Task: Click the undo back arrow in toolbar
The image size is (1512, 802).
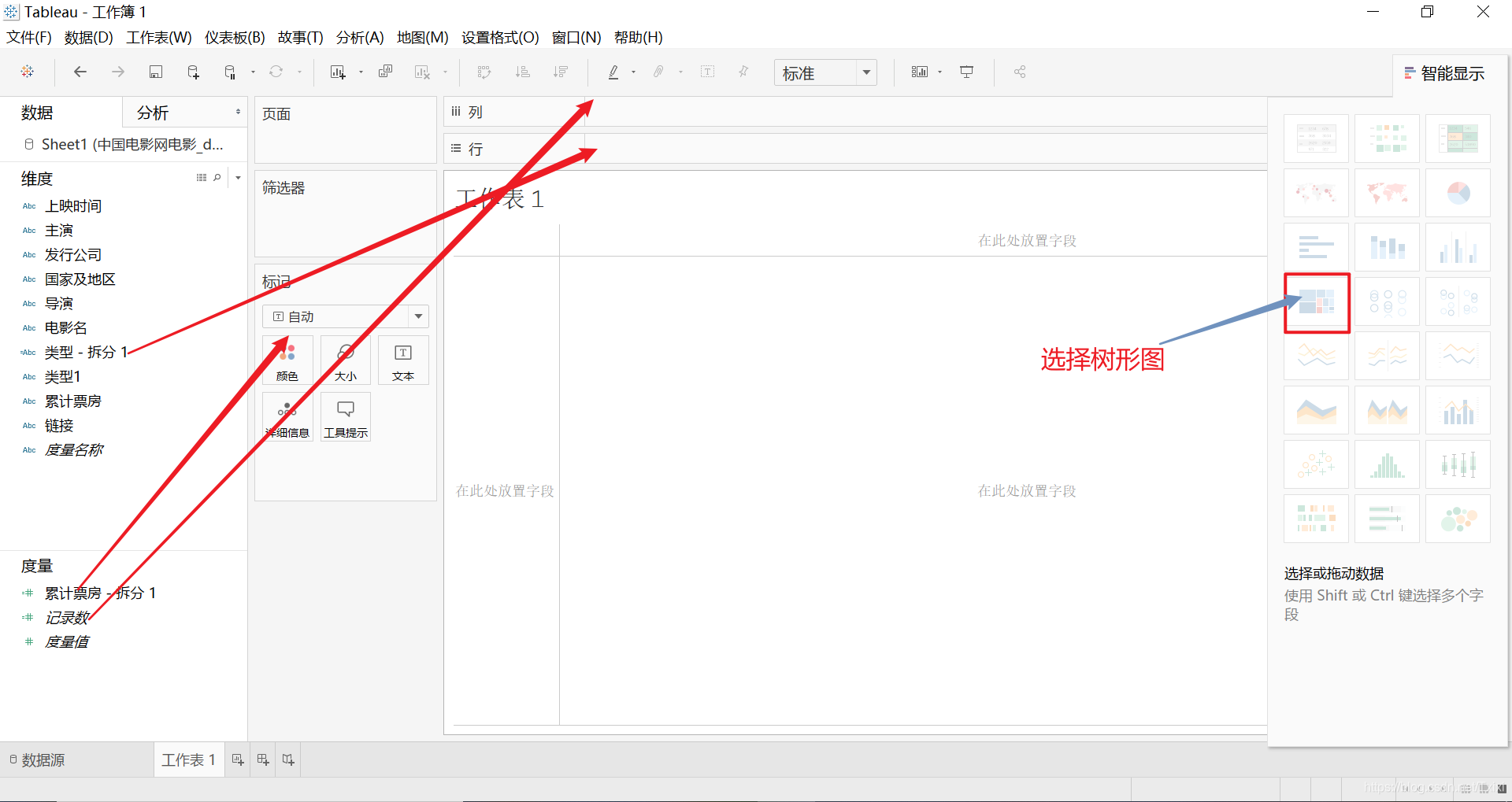Action: pyautogui.click(x=80, y=72)
